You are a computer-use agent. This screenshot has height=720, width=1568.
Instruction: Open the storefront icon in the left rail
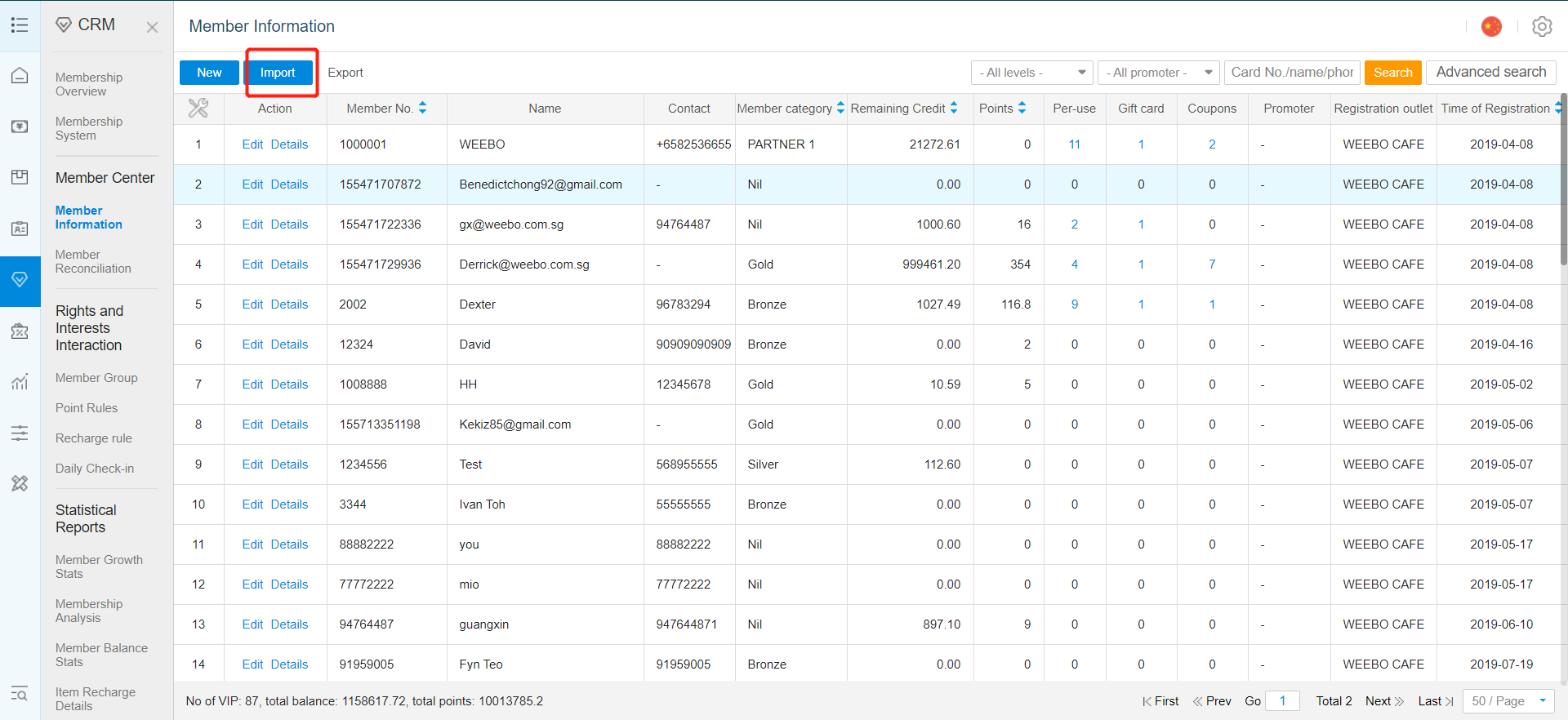tap(20, 177)
